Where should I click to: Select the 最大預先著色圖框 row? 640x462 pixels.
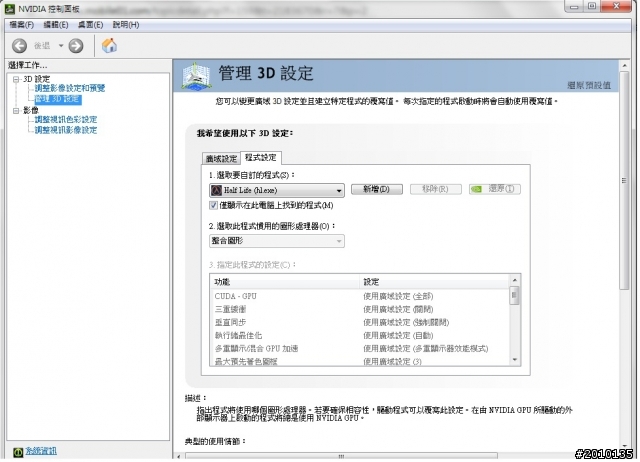pos(360,361)
